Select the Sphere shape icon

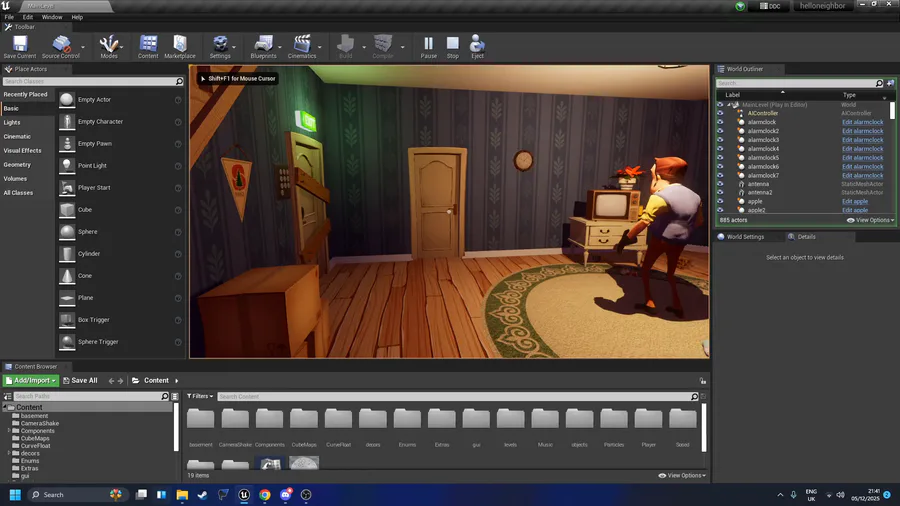pos(67,232)
